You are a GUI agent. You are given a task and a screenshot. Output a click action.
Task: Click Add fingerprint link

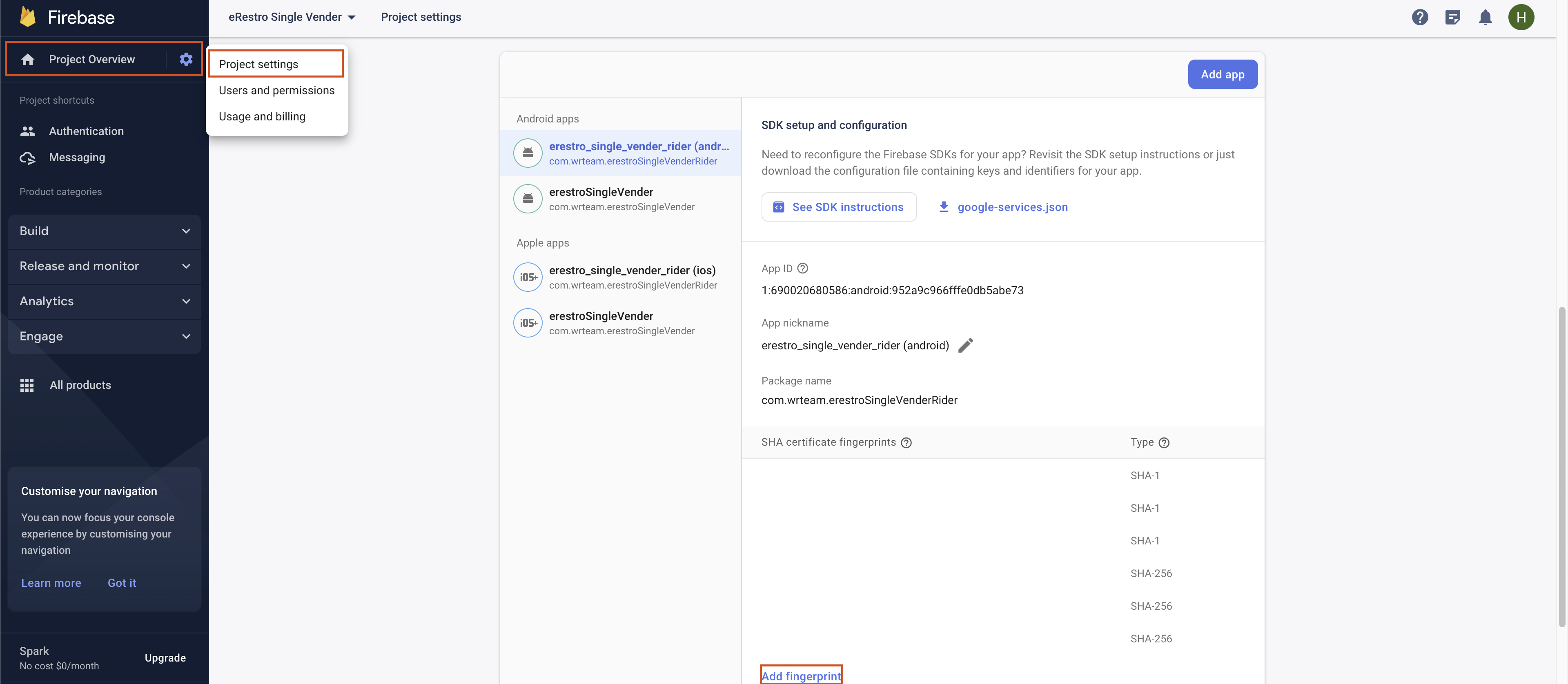click(801, 675)
